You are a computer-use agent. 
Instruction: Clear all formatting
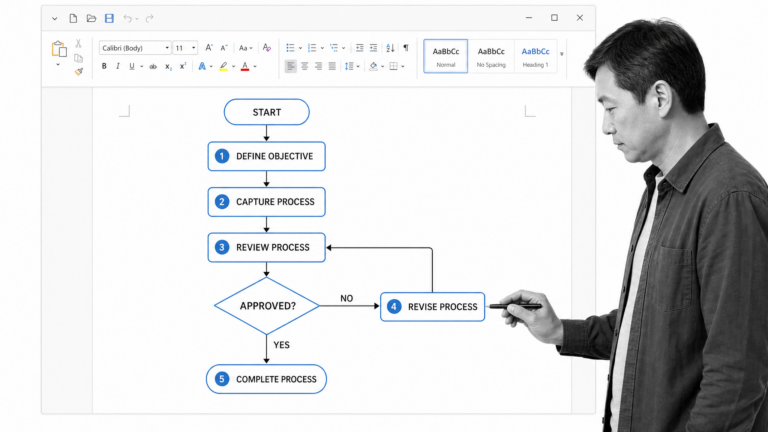point(266,48)
